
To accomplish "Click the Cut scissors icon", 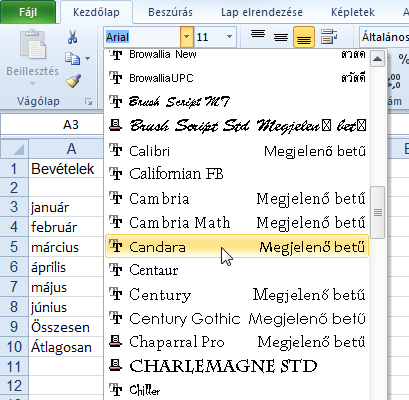I will pos(72,37).
